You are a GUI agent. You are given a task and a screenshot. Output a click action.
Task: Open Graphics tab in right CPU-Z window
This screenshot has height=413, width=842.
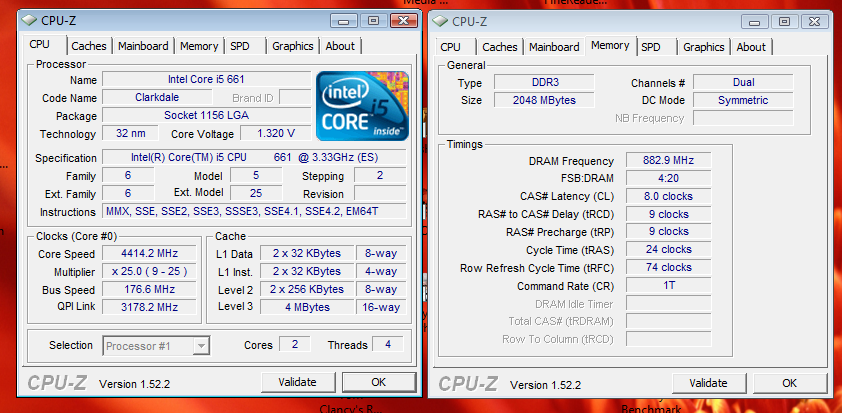click(704, 47)
